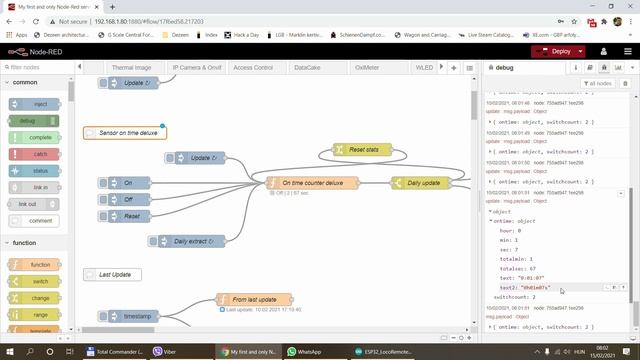This screenshot has height=360, width=640.
Task: Open the user account icon
Action: tap(604, 51)
